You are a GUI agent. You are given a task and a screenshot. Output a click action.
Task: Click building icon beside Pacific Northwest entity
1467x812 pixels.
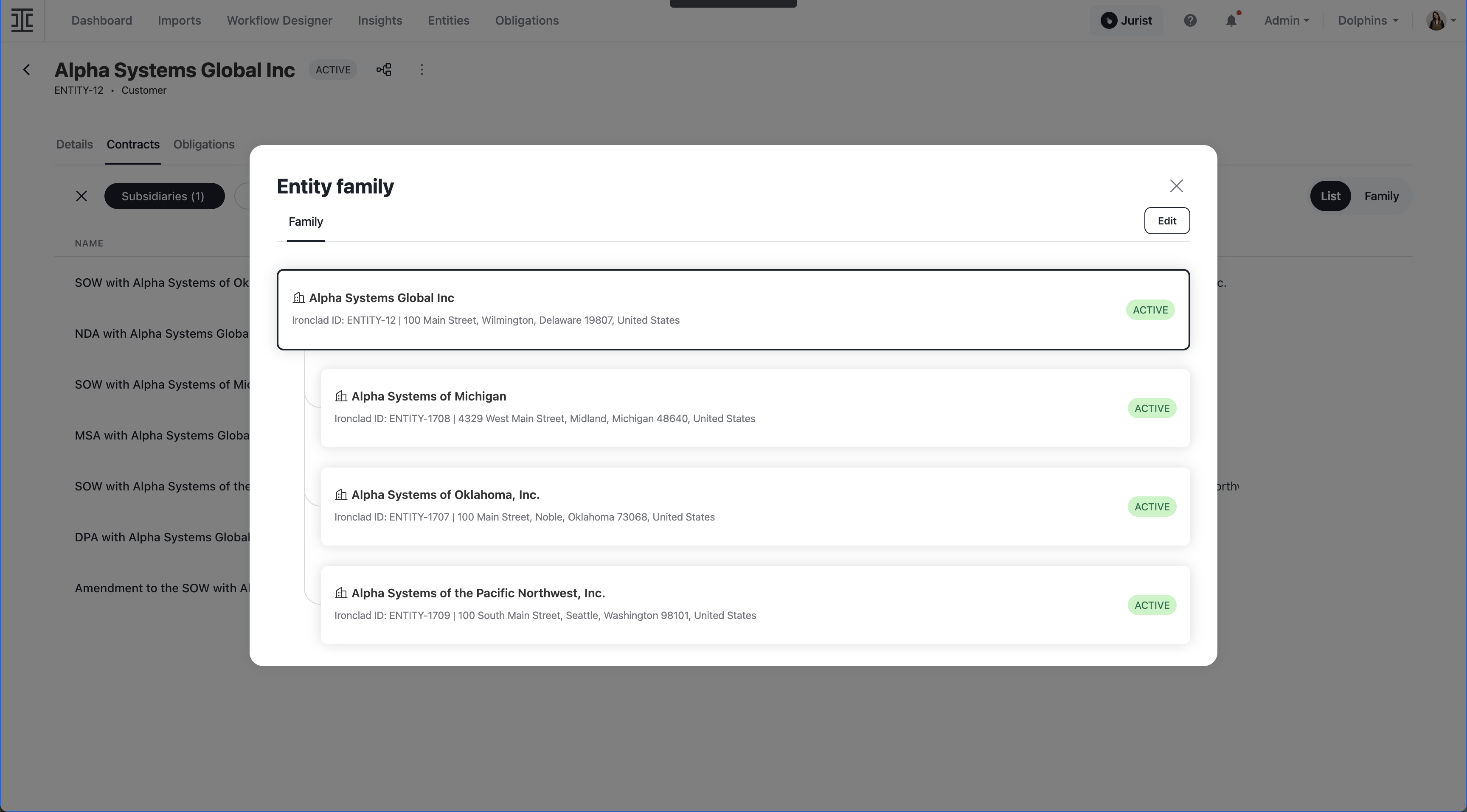coord(340,592)
